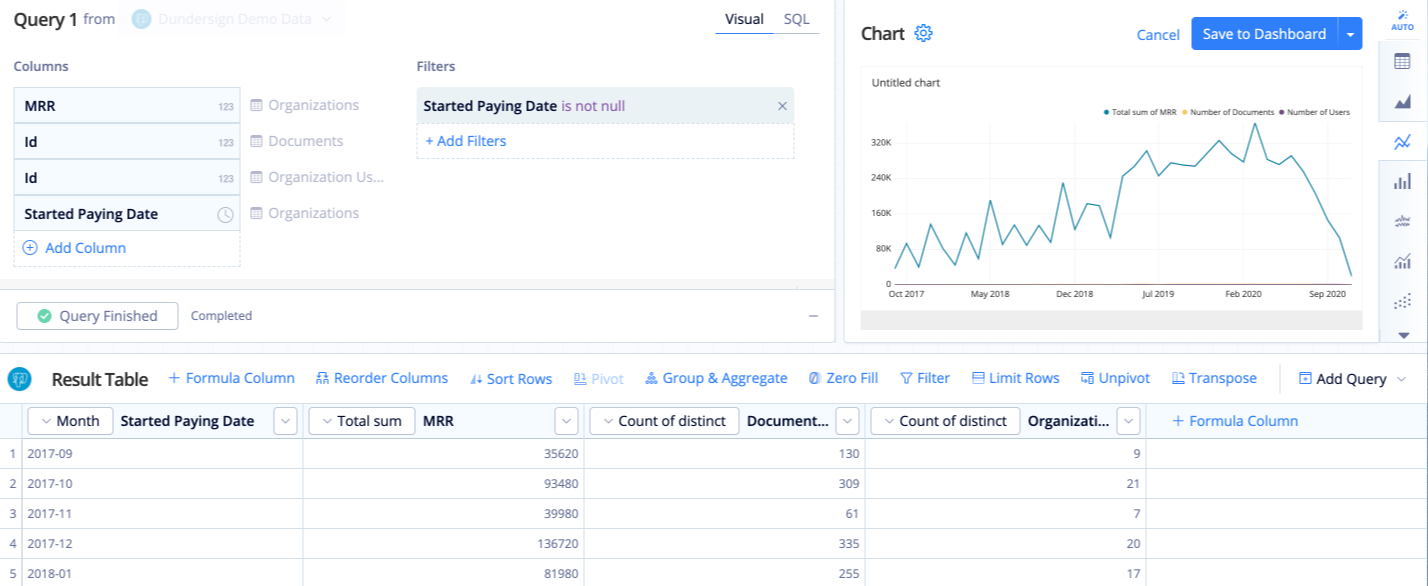Click chart horizontal scrollbar strip
Screen dimensions: 1428x586
pos(1111,320)
